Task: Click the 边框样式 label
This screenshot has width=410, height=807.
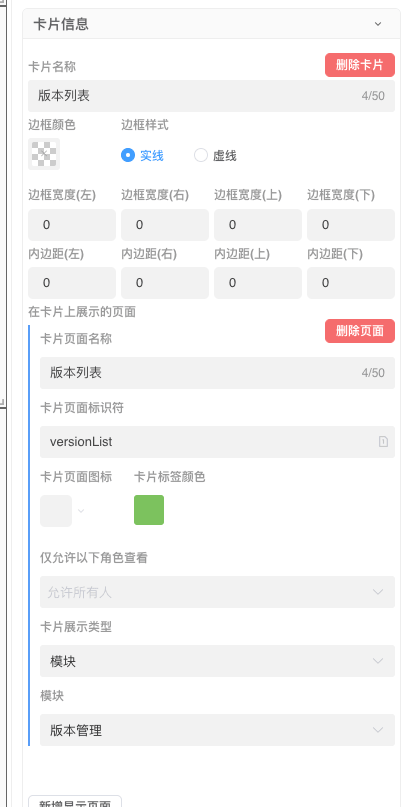Action: tap(145, 125)
